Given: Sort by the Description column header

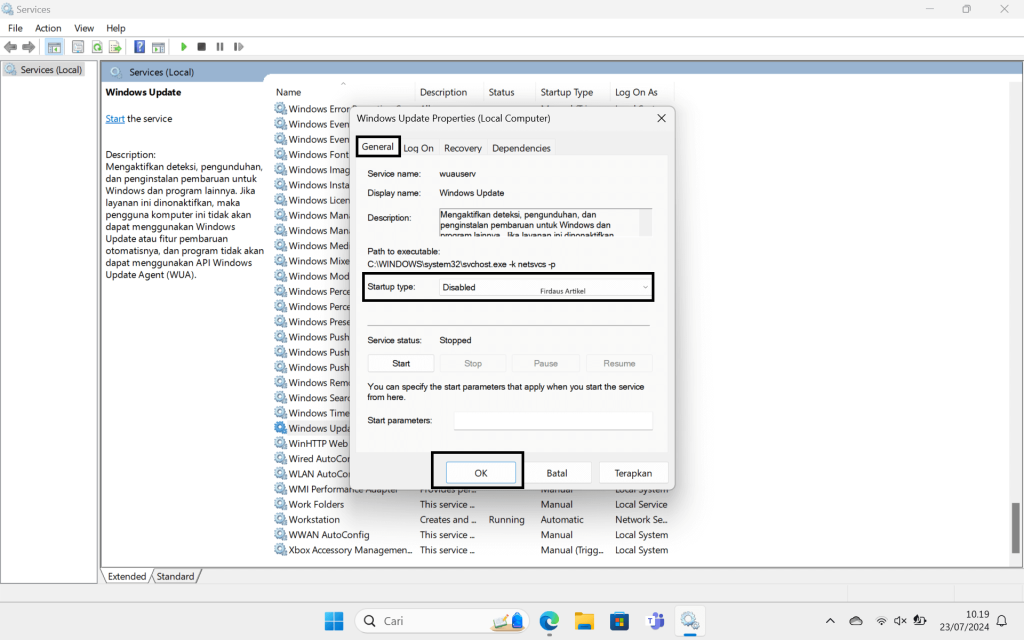Looking at the screenshot, I should (x=443, y=92).
